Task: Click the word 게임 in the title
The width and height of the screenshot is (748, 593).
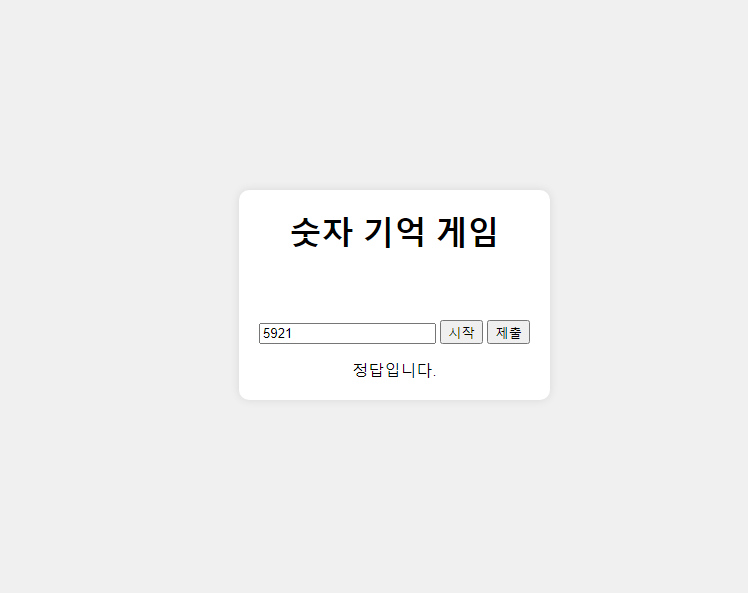Action: click(x=468, y=232)
